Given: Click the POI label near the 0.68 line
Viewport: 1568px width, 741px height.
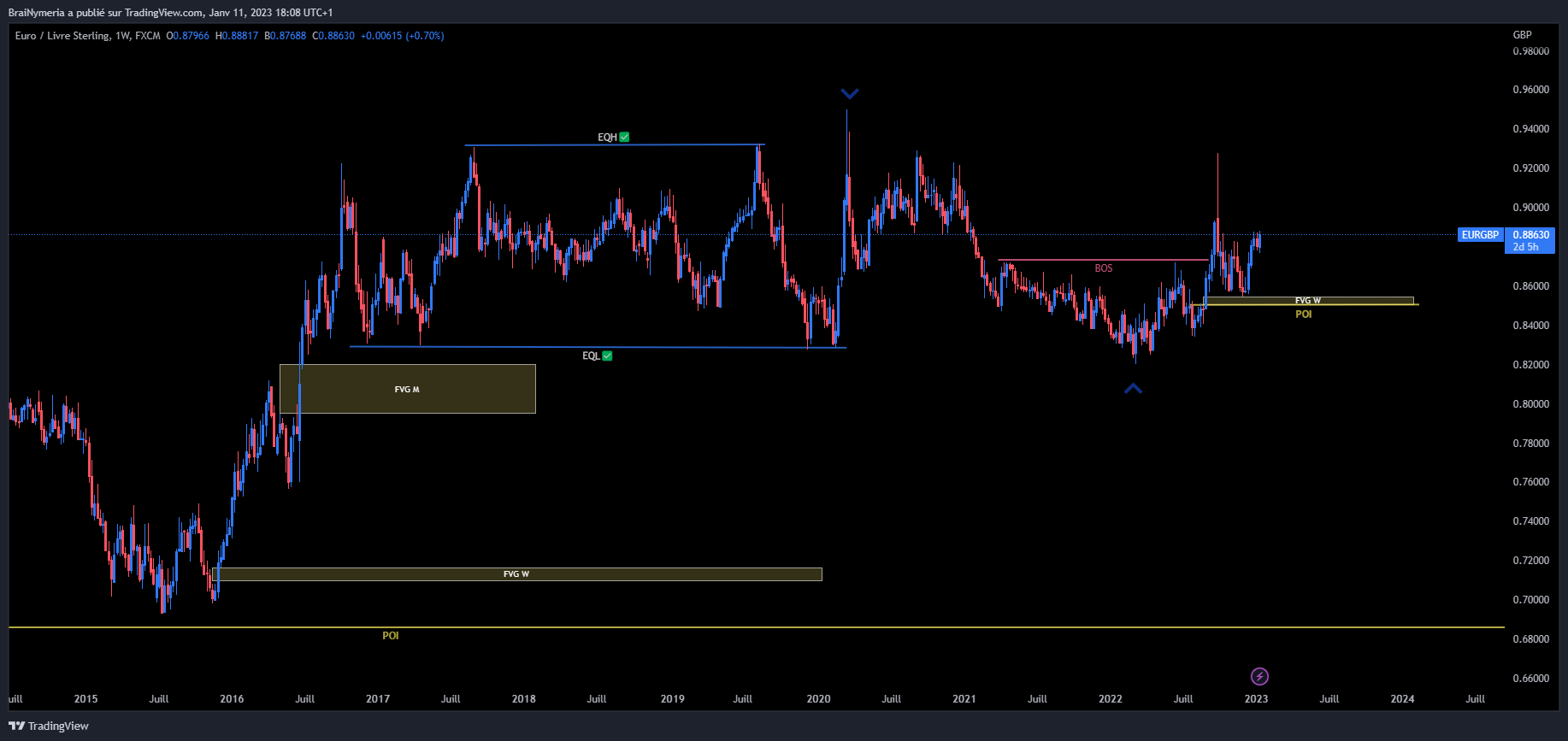Looking at the screenshot, I should coord(391,636).
